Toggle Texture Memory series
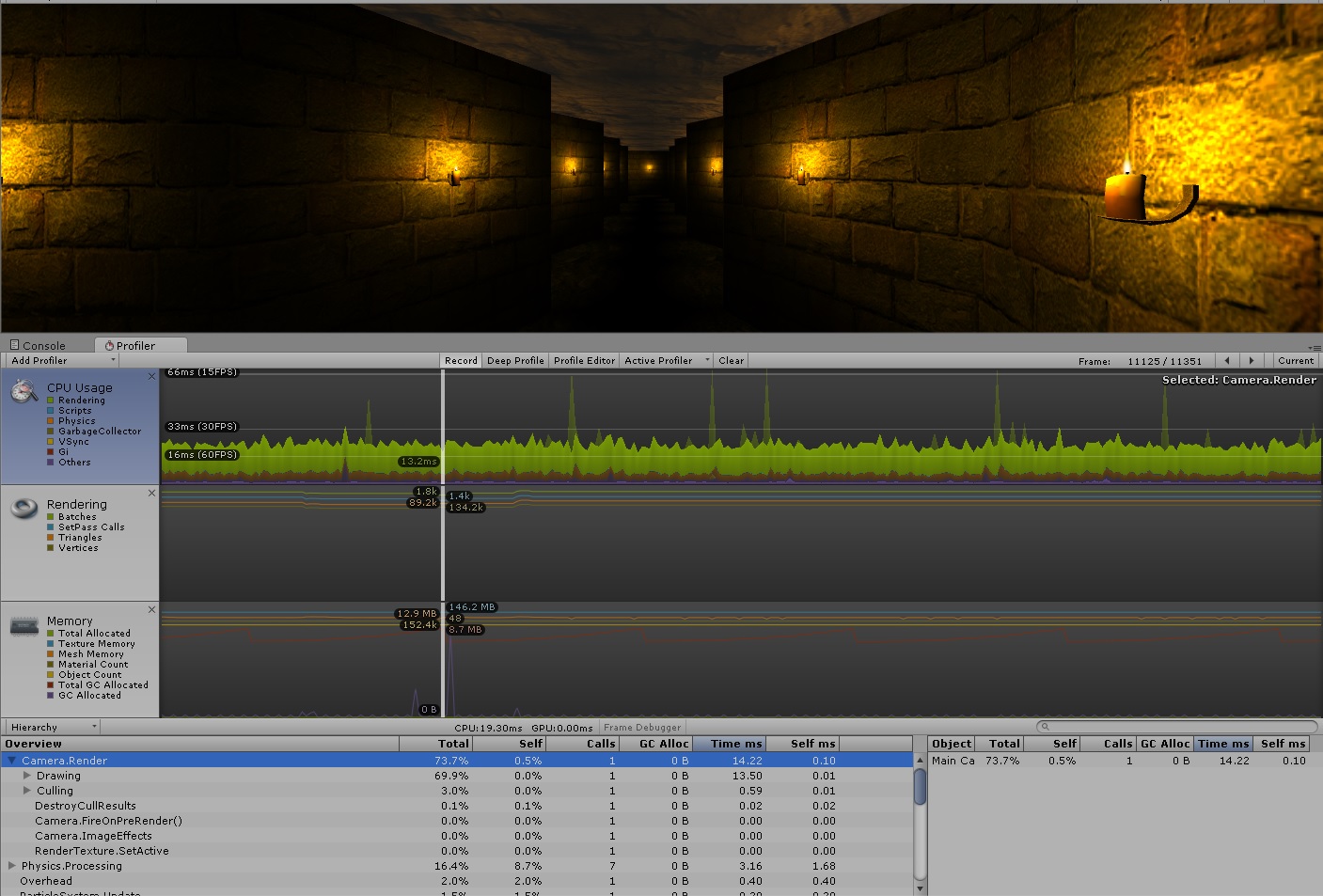 pyautogui.click(x=51, y=644)
